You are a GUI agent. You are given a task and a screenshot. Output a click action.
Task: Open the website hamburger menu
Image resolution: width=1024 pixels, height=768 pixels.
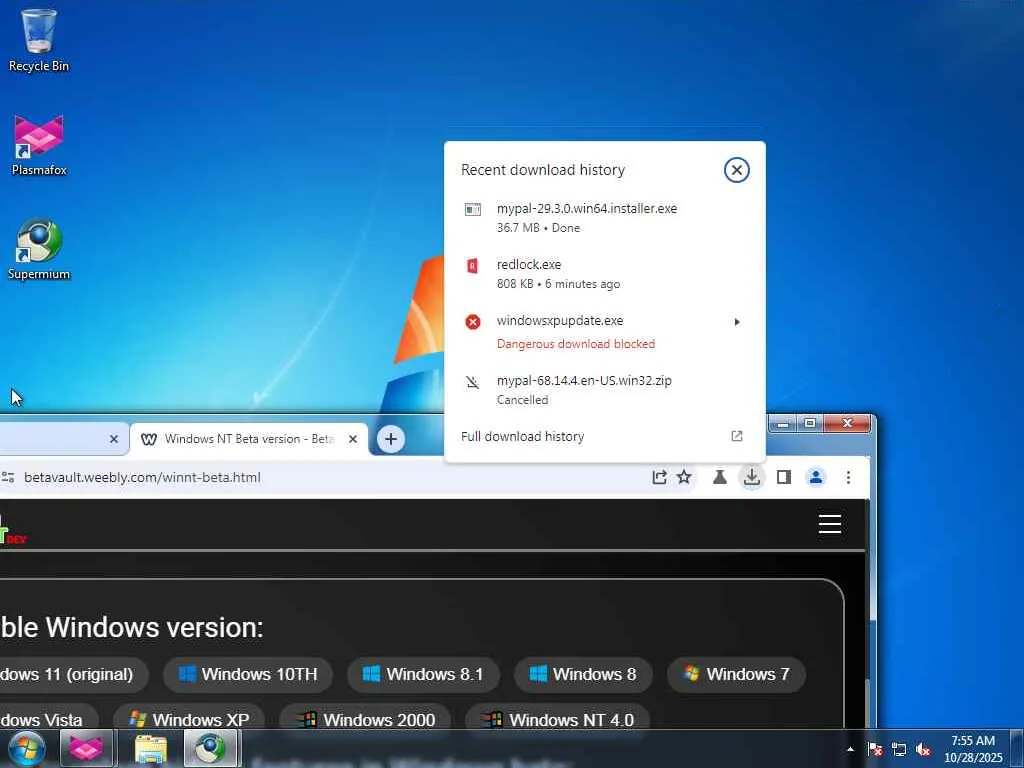tap(829, 524)
